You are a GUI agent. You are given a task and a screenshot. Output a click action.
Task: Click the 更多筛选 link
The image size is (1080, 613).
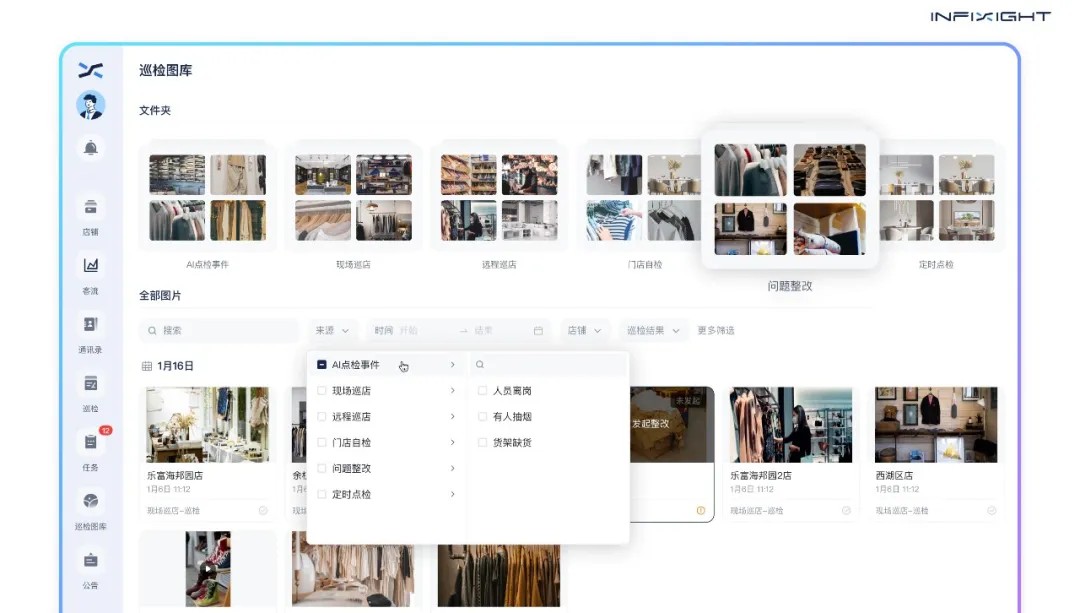point(716,331)
